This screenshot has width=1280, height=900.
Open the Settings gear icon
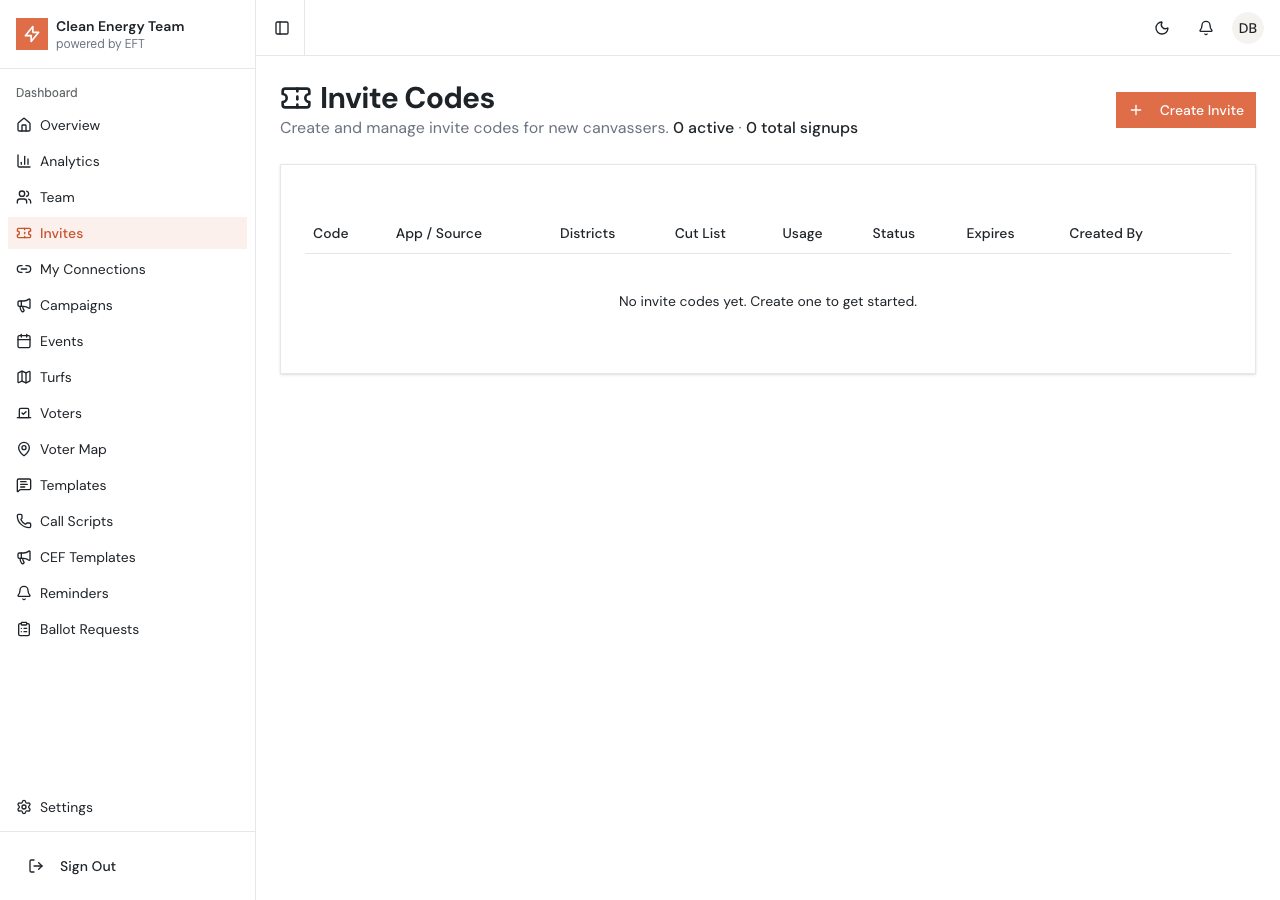[x=24, y=807]
